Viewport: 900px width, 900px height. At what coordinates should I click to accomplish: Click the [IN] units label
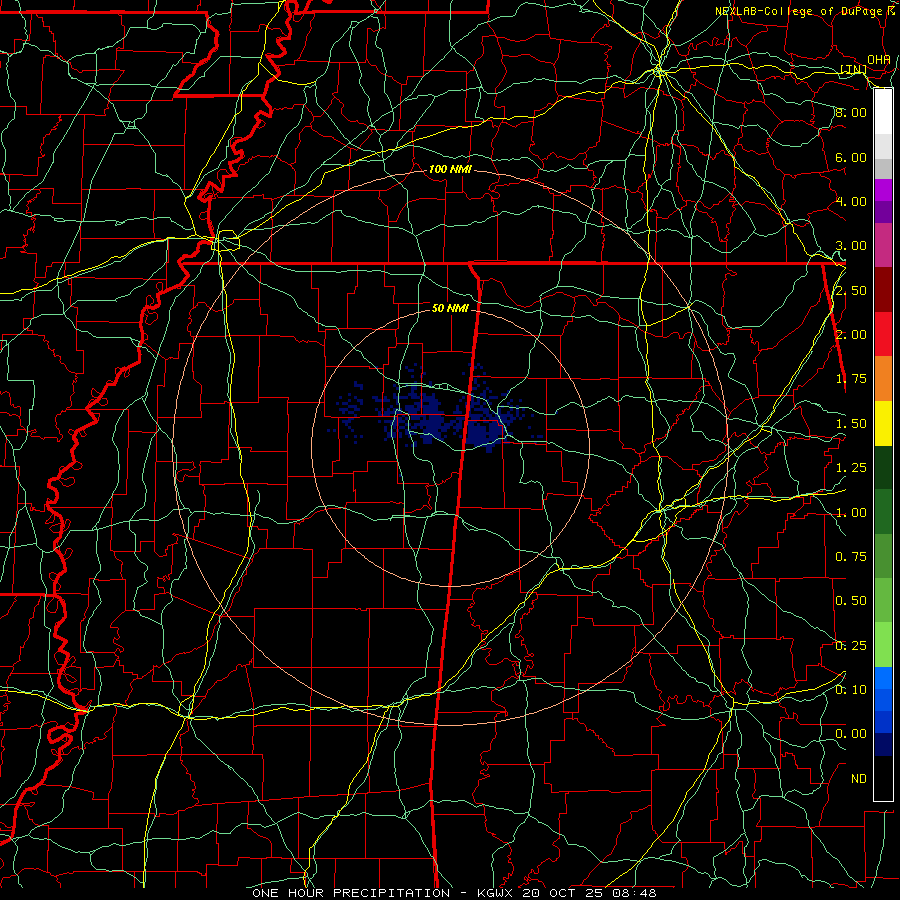point(854,69)
